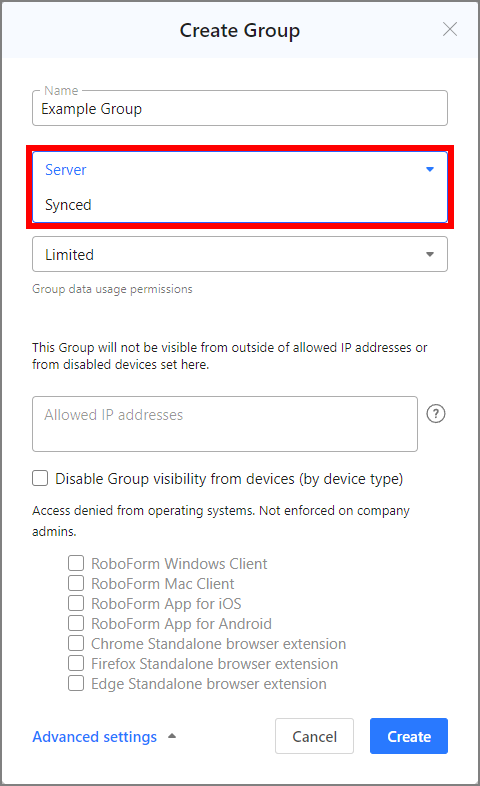Close the Create Group dialog
Image resolution: width=480 pixels, height=786 pixels.
[x=450, y=30]
